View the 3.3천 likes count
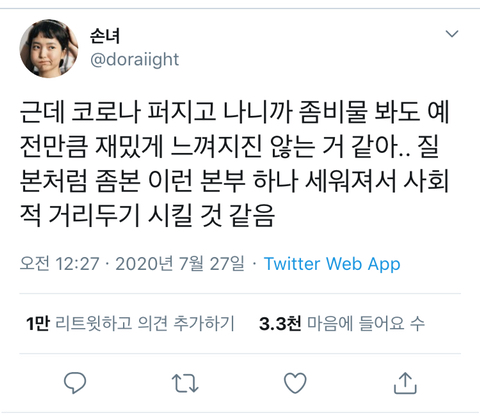The width and height of the screenshot is (480, 418). pos(280,324)
